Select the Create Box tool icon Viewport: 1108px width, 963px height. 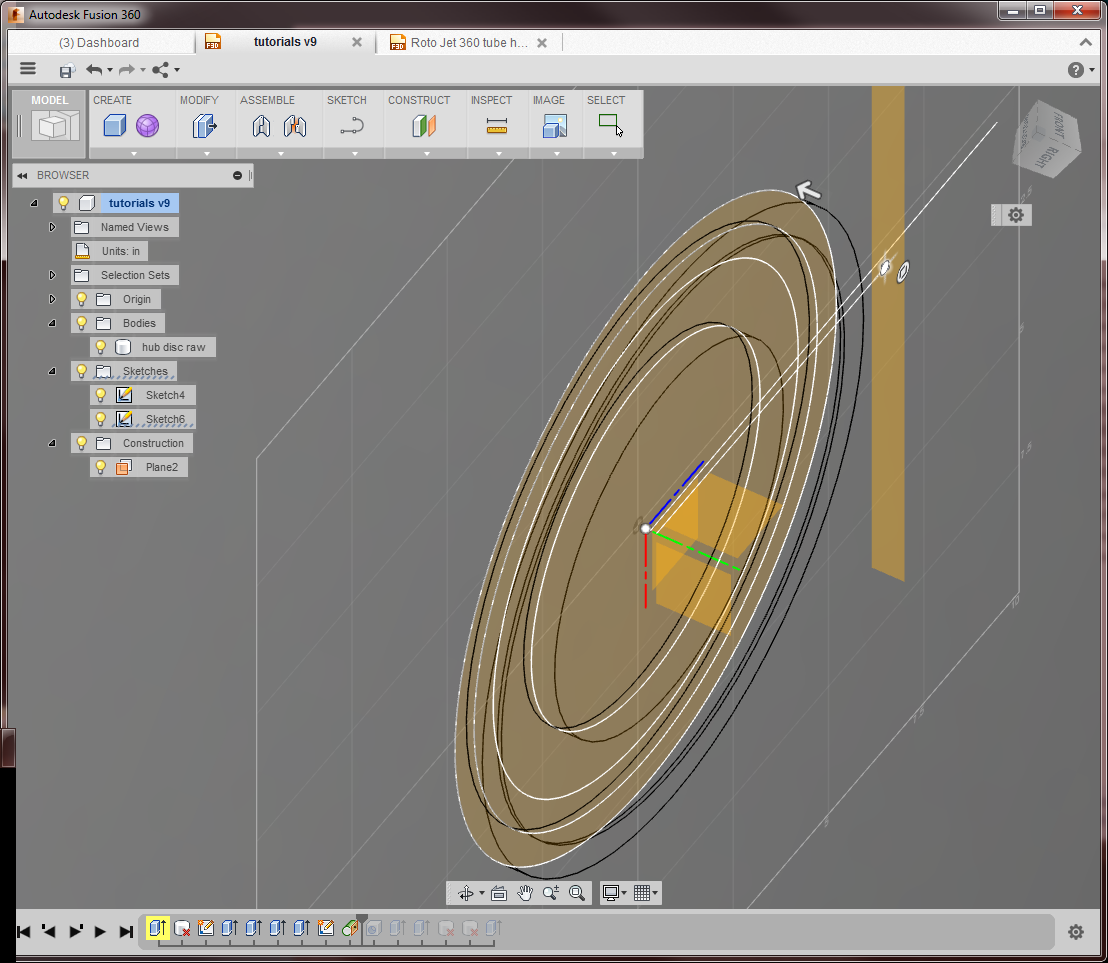pyautogui.click(x=115, y=126)
